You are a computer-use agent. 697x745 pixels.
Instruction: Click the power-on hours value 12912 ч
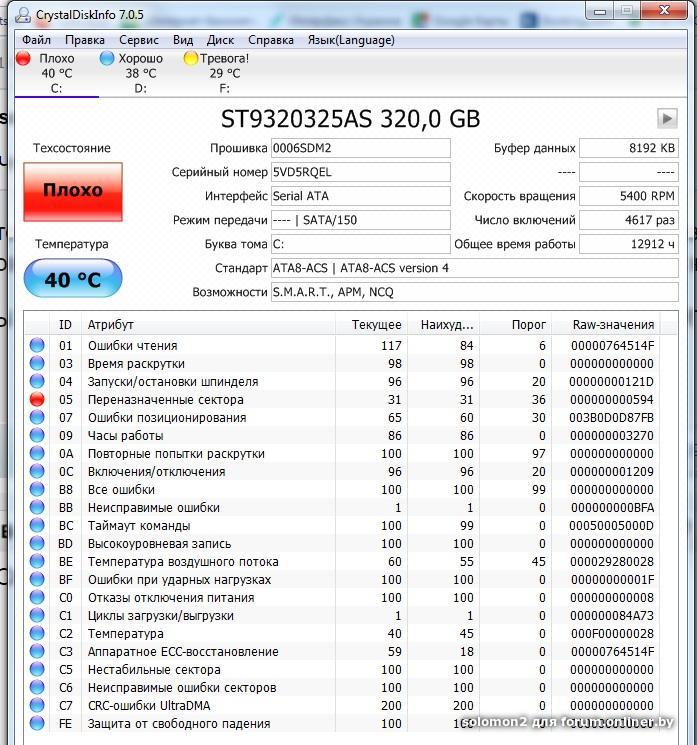coord(629,244)
